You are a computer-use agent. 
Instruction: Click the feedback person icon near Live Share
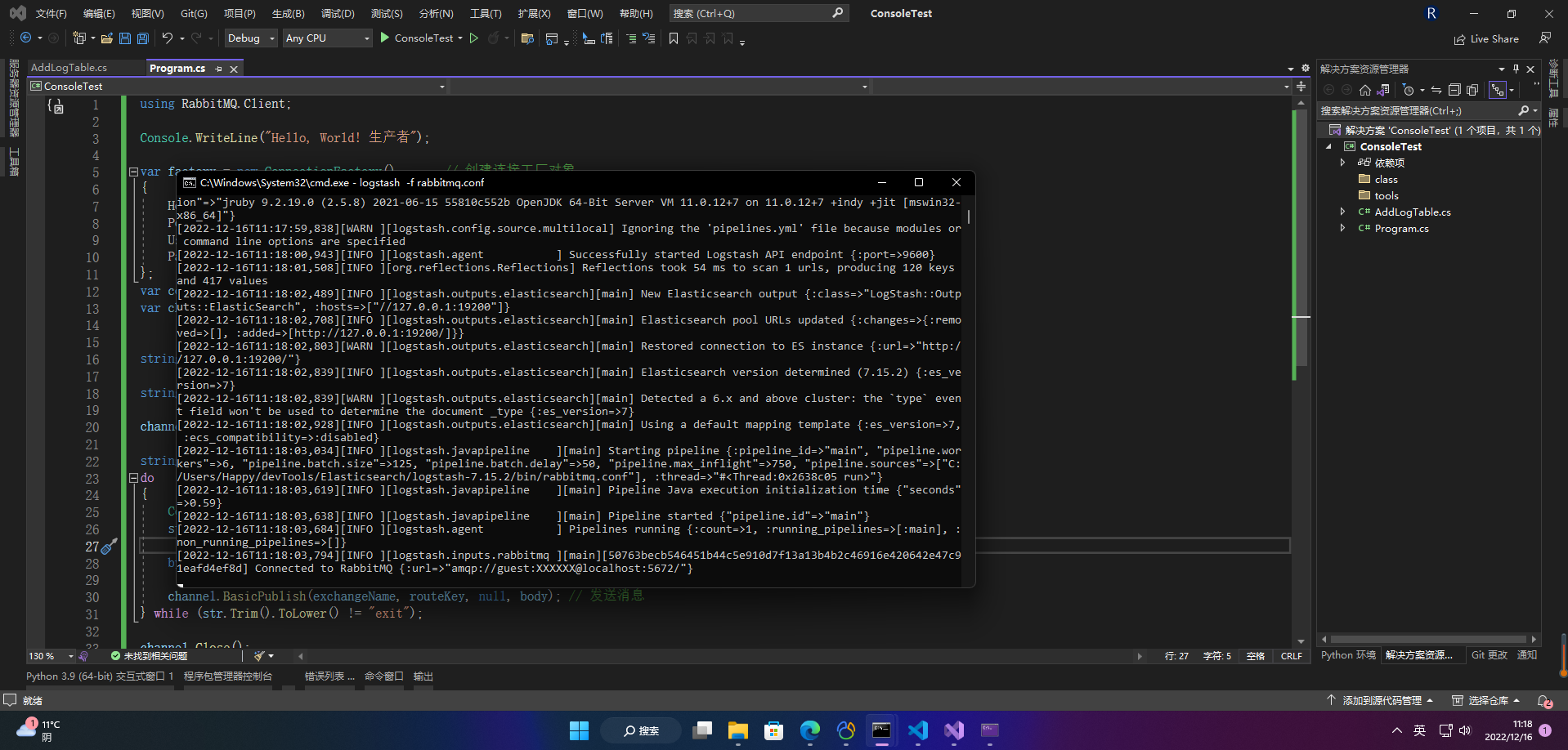pos(1544,38)
